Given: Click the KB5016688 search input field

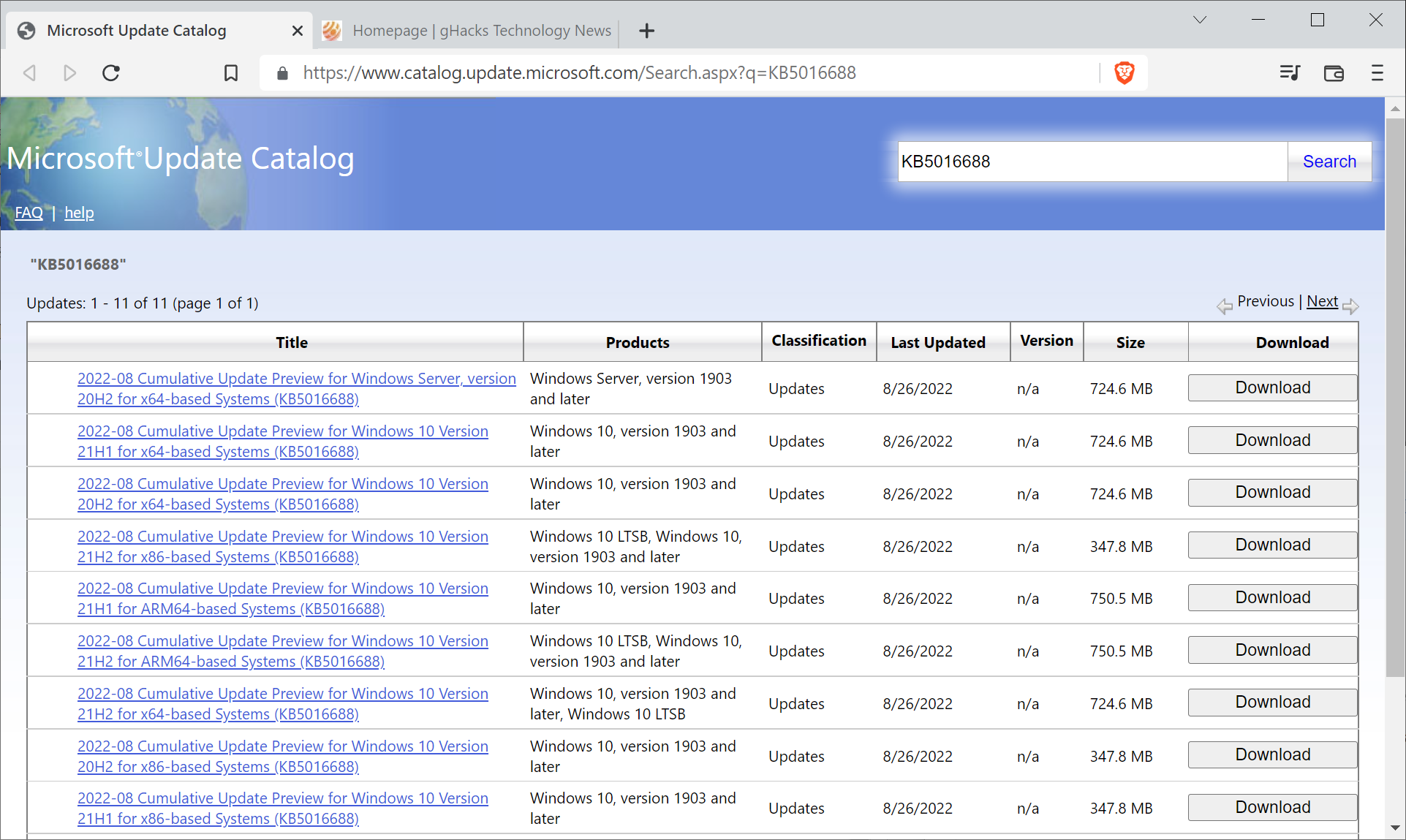Looking at the screenshot, I should (x=1091, y=161).
